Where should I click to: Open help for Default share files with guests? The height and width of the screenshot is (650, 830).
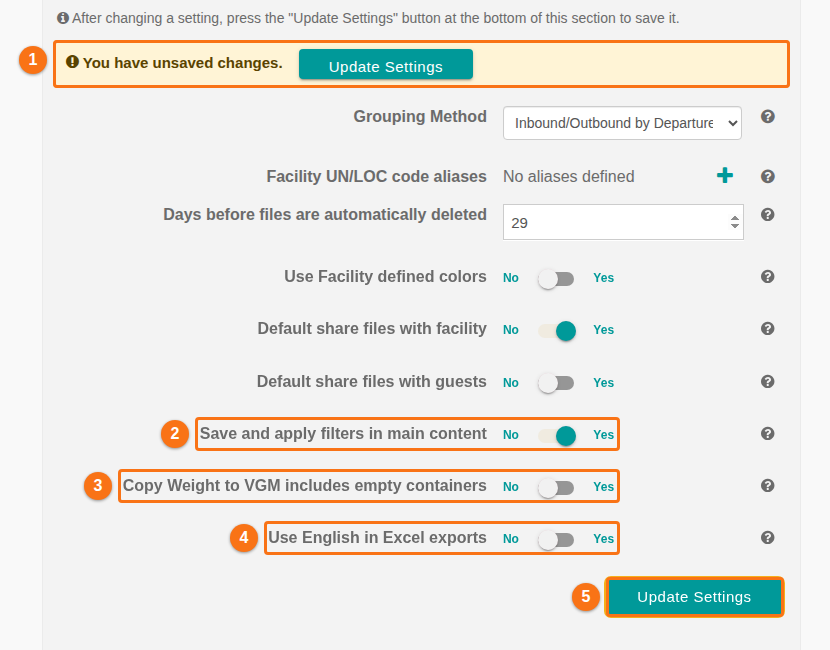coord(768,381)
